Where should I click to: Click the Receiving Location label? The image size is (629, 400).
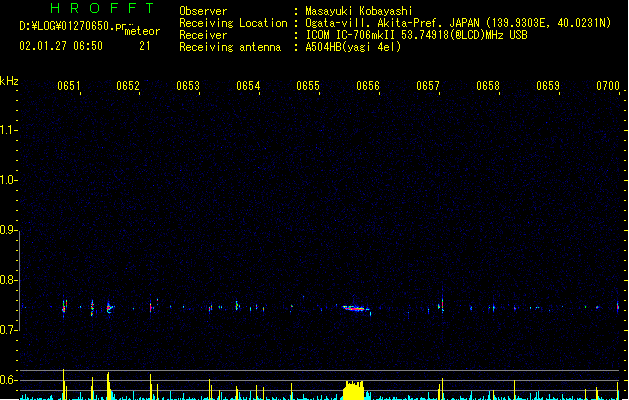(x=233, y=23)
